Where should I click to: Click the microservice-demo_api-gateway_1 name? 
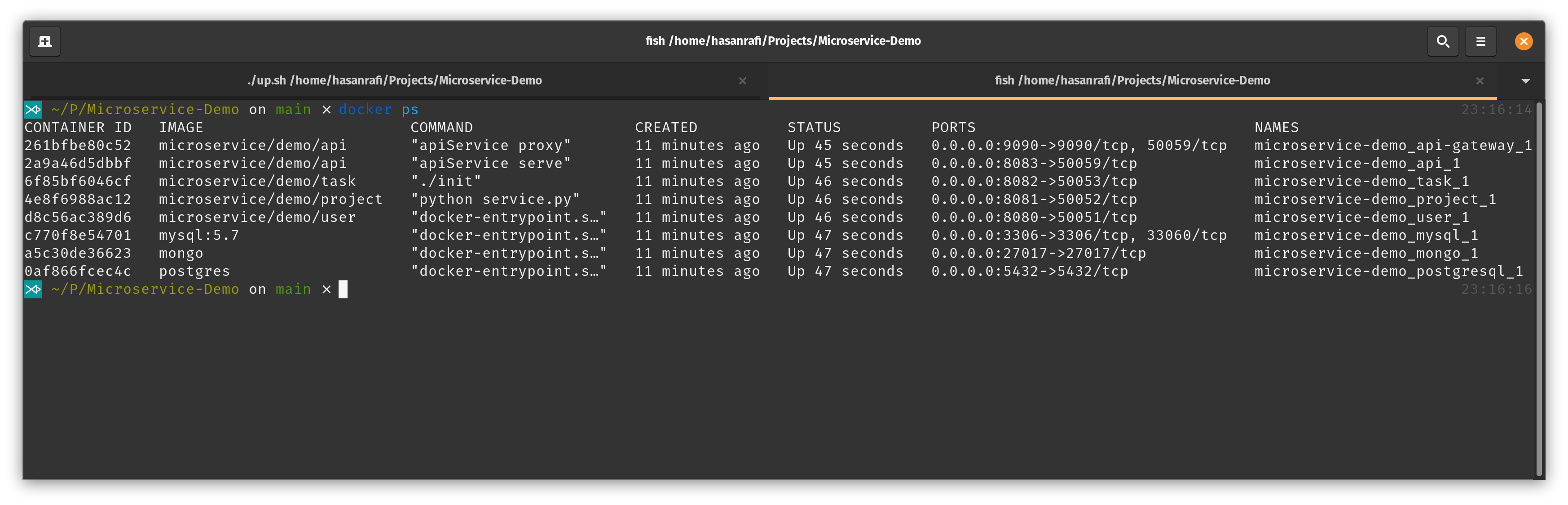click(1393, 146)
